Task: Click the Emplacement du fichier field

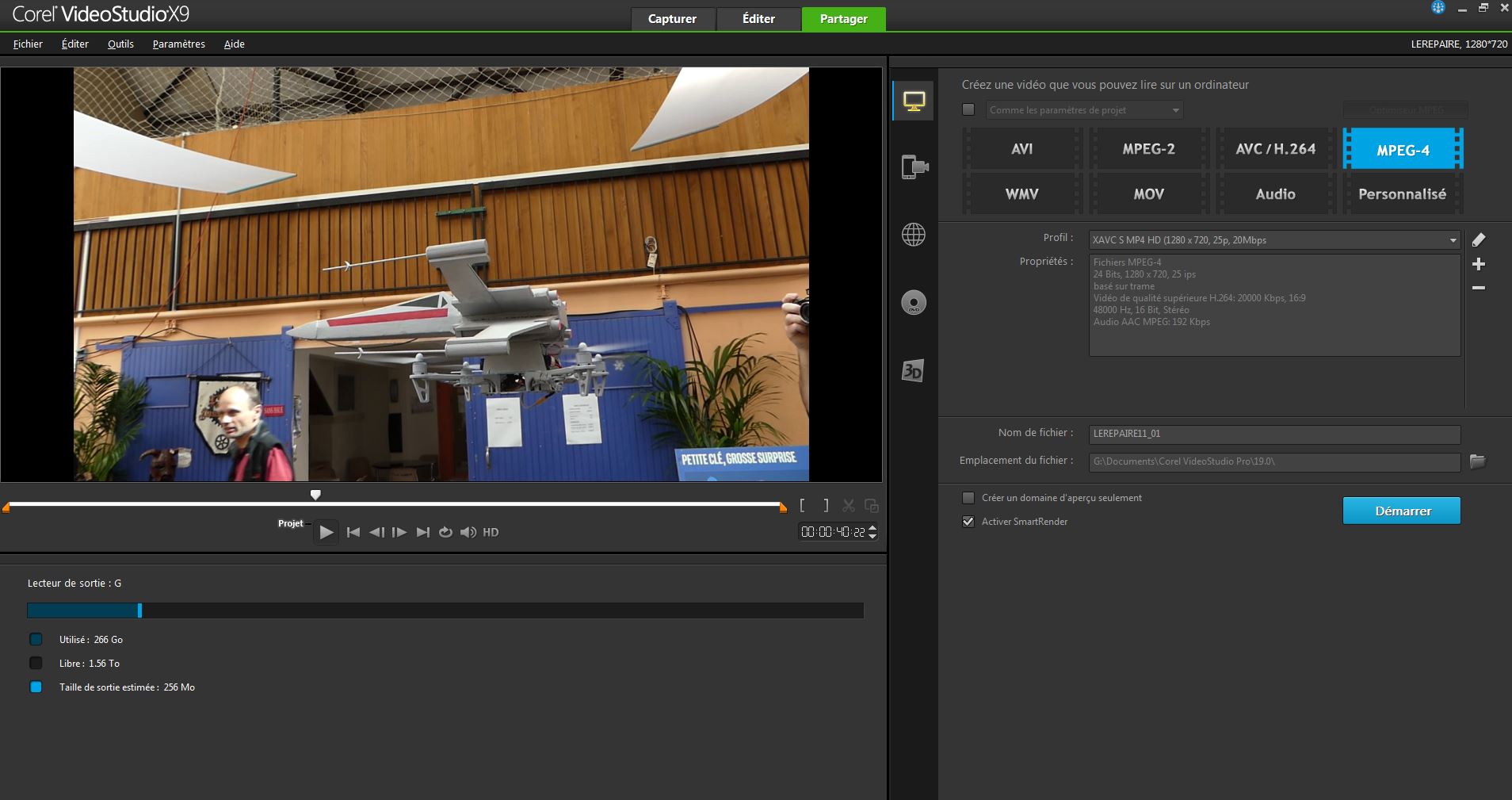Action: click(1274, 461)
